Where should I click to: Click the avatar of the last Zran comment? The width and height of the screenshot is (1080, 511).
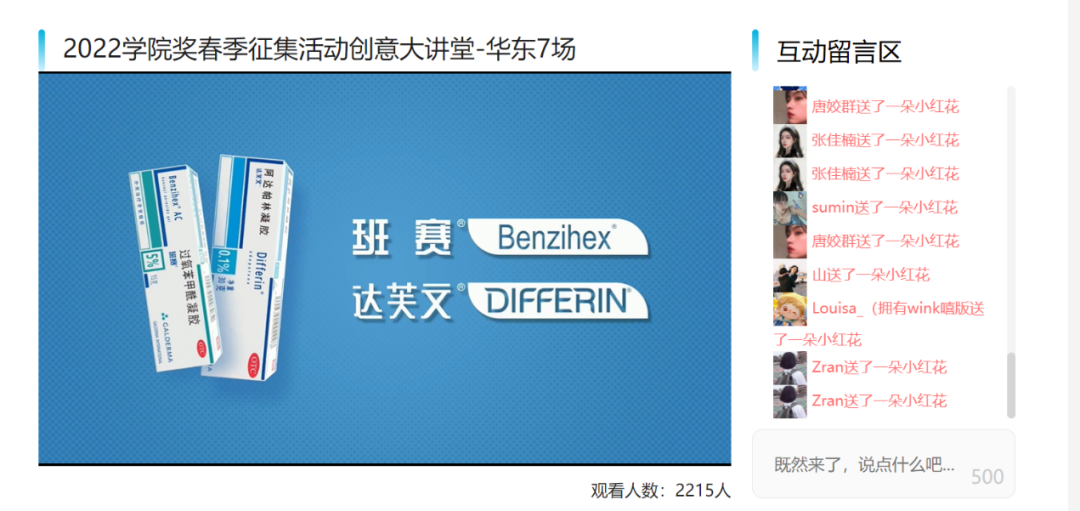[789, 402]
